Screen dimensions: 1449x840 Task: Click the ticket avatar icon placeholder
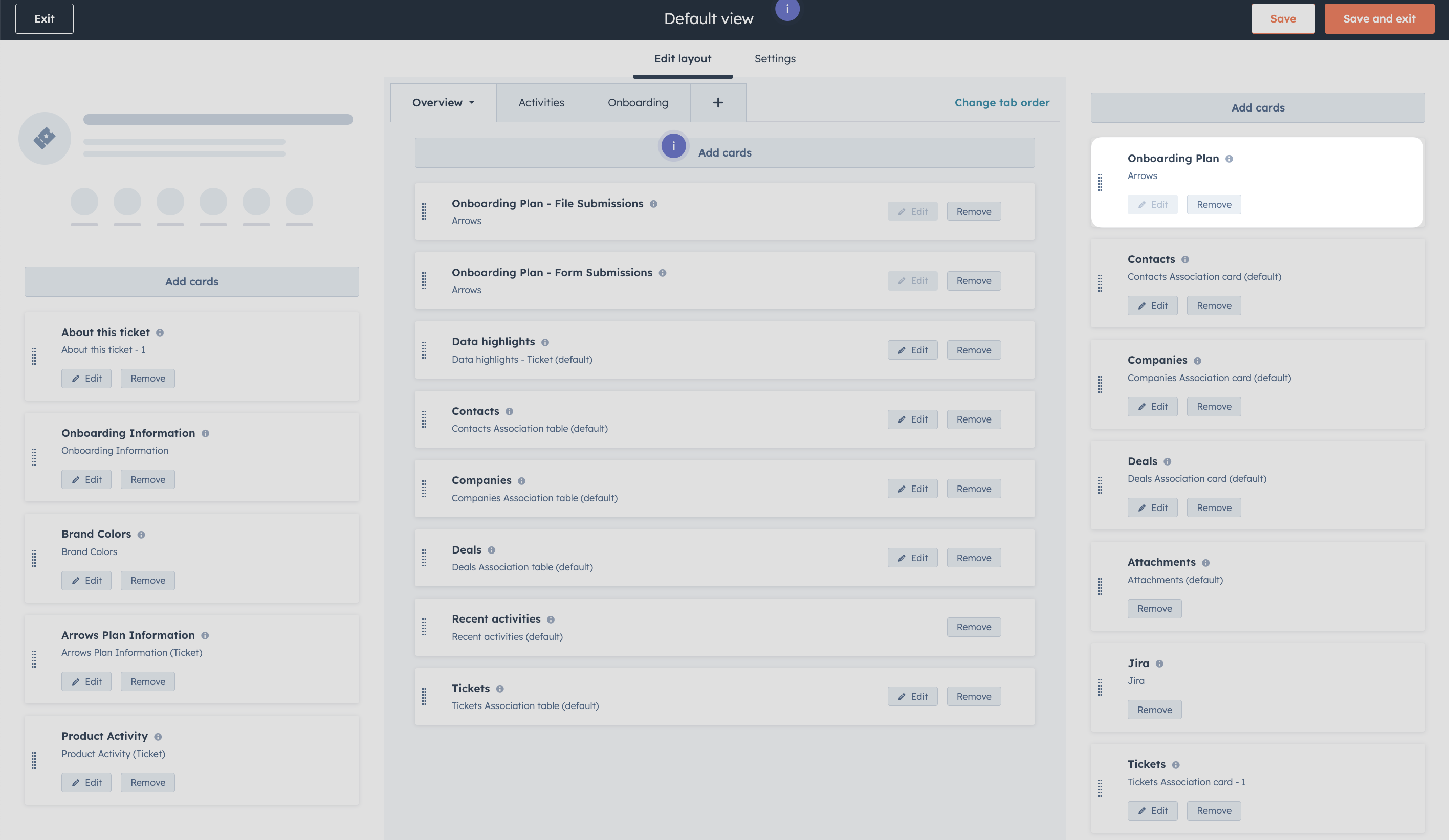tap(45, 138)
